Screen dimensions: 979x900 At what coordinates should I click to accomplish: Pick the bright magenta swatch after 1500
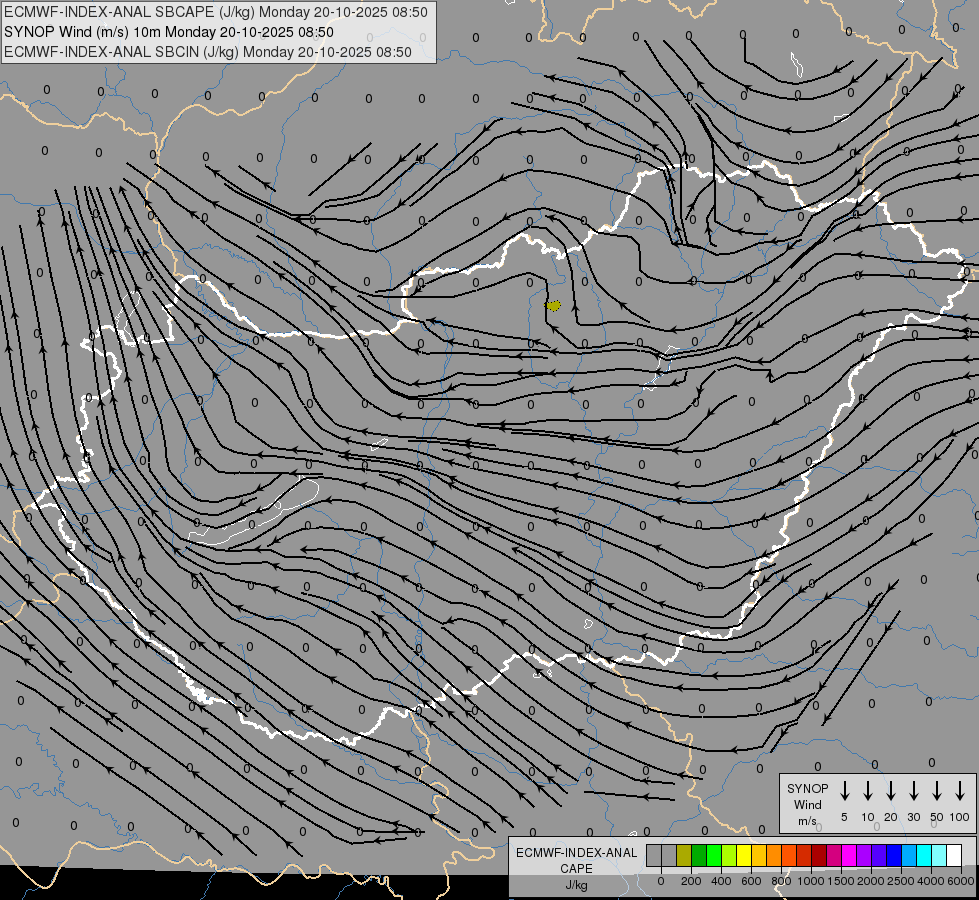[x=849, y=855]
